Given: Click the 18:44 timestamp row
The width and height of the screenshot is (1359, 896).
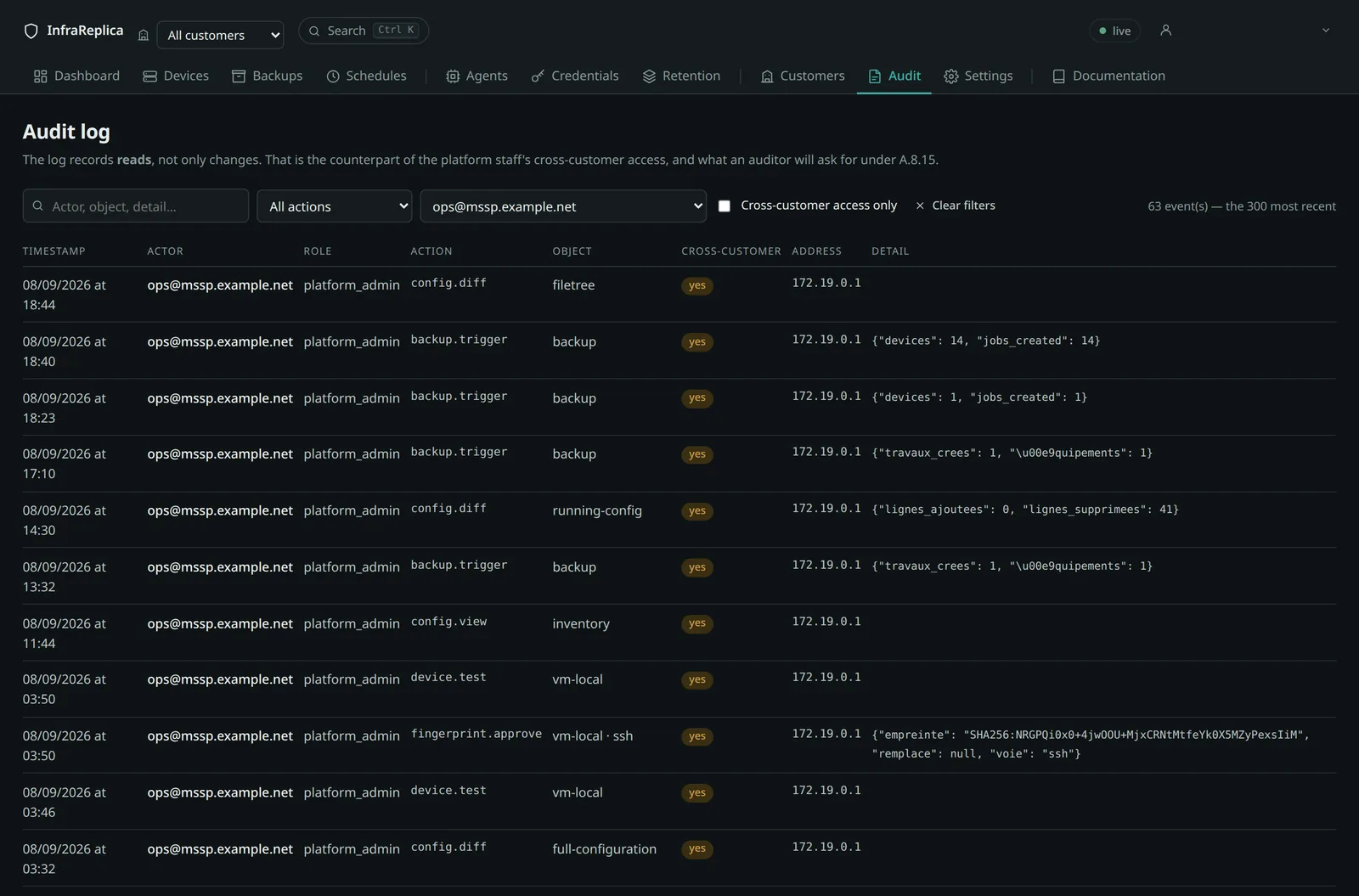Looking at the screenshot, I should tap(679, 294).
